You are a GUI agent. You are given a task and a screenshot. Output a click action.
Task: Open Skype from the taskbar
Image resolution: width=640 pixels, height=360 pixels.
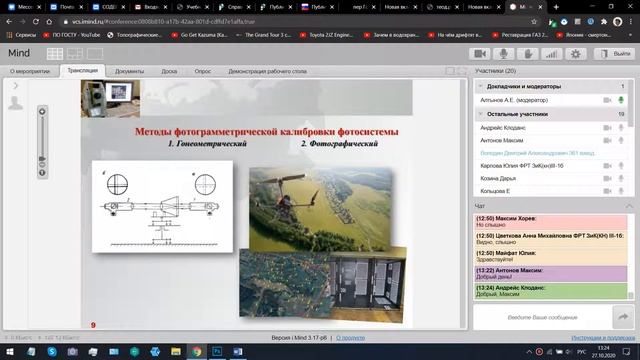coord(52,351)
